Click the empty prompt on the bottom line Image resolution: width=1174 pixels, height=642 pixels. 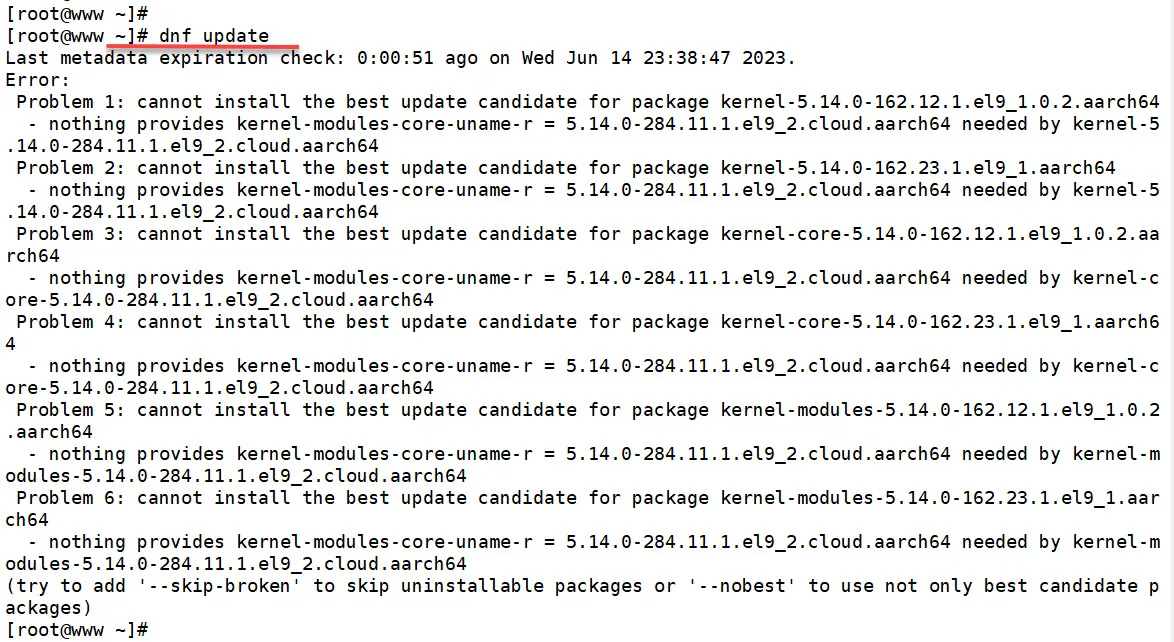click(77, 629)
